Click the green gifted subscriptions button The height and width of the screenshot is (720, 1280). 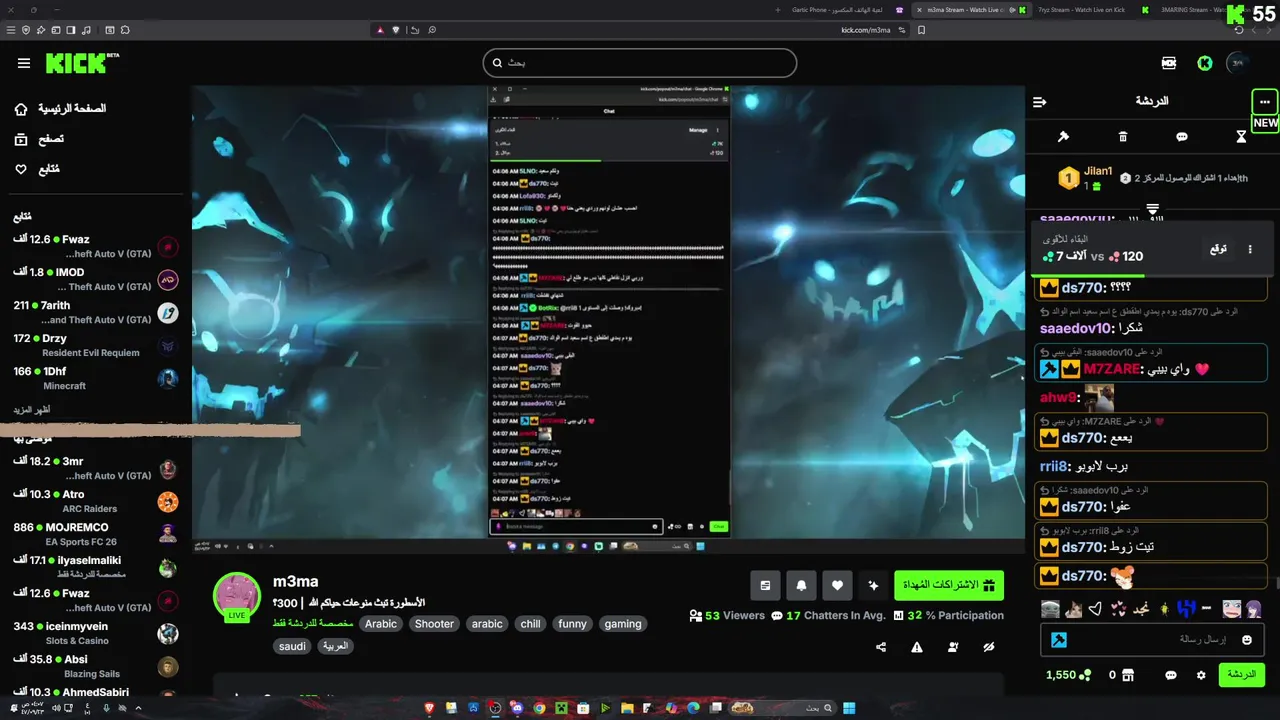pyautogui.click(x=949, y=585)
